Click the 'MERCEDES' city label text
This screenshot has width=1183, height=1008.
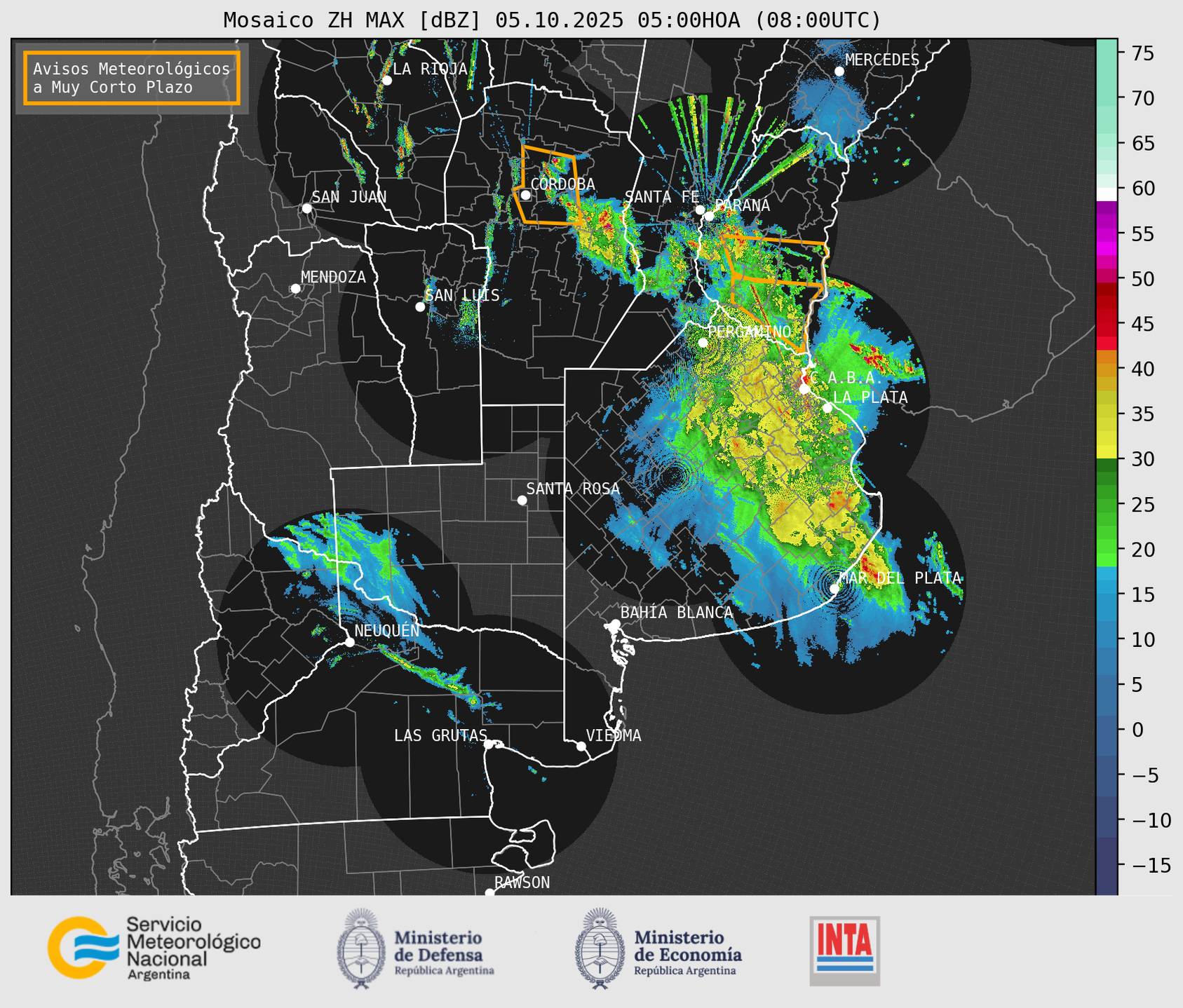coord(882,60)
